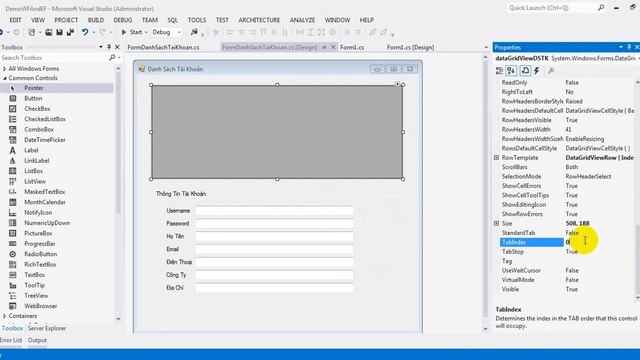Expand All Windows Forms group
Viewport: 640px width, 360px height.
4,69
